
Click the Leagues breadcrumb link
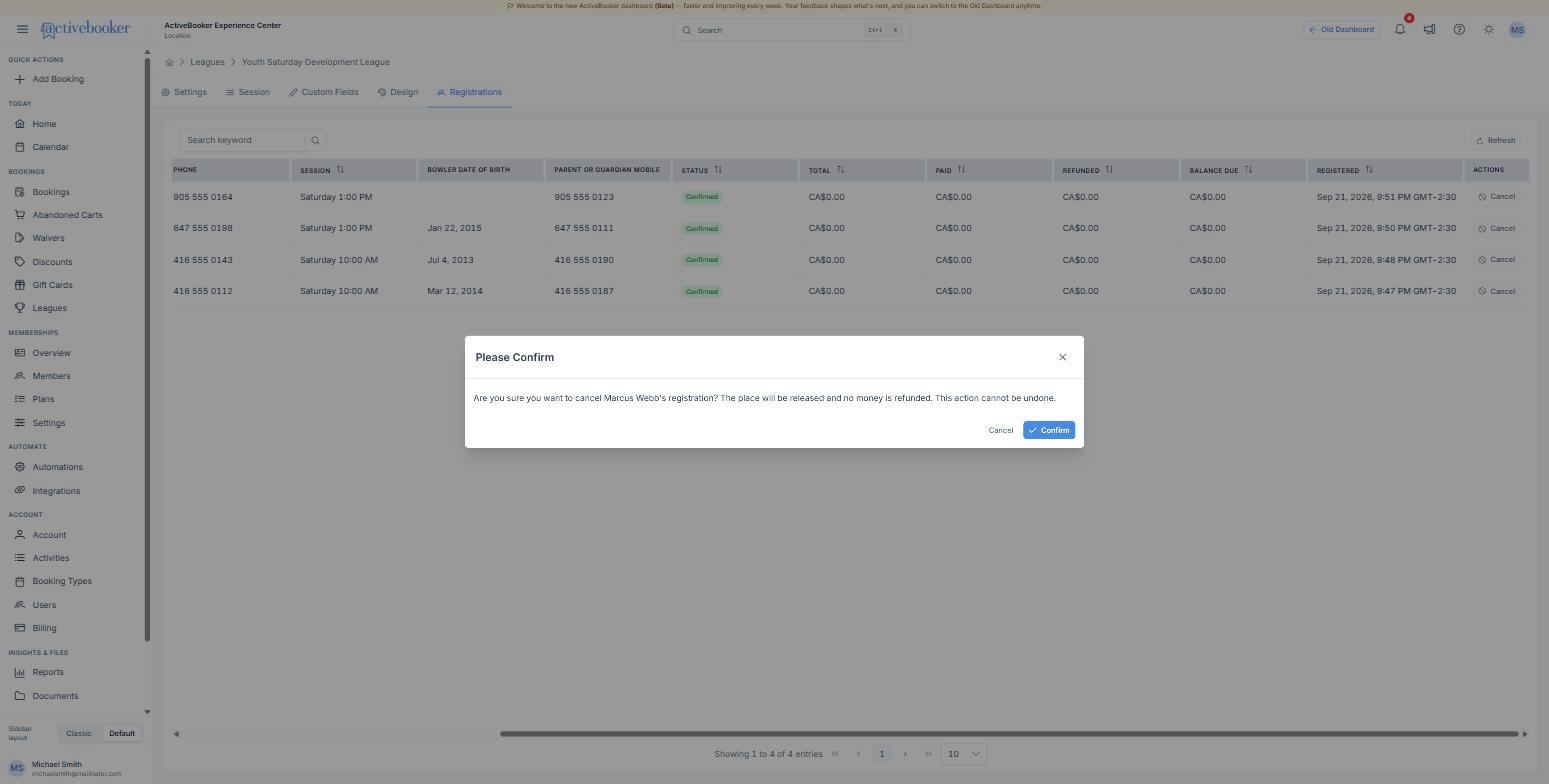click(207, 62)
